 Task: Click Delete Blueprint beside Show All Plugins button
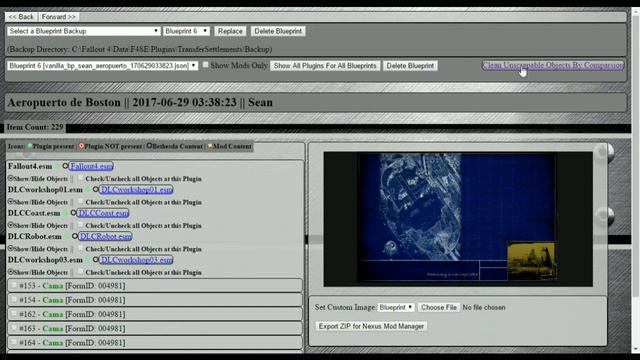(410, 66)
